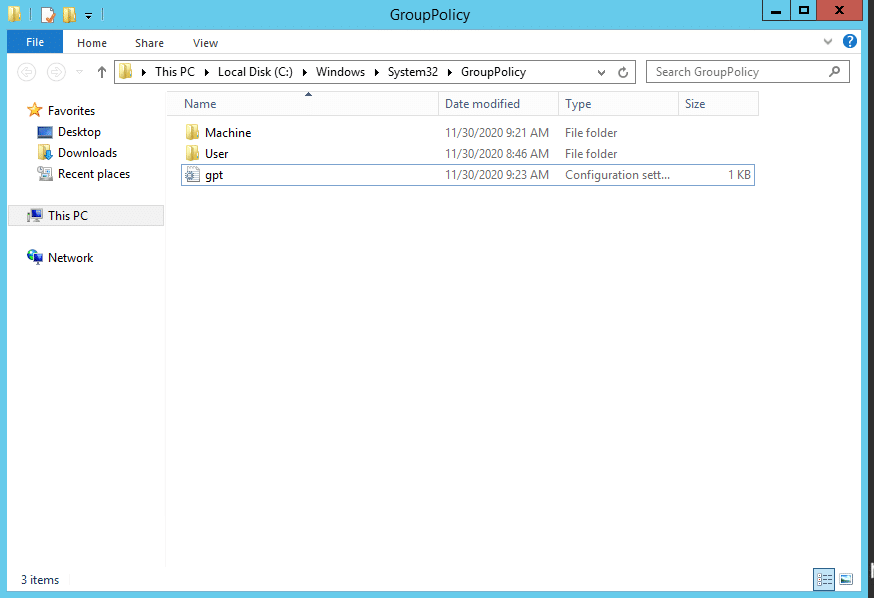
Task: Open the quick access toolbar customize arrow
Action: tap(88, 16)
